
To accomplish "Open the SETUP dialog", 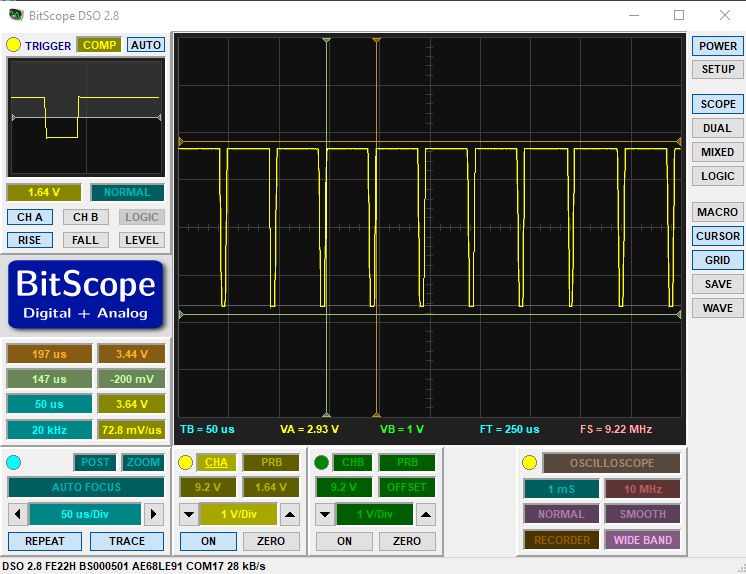I will pyautogui.click(x=717, y=69).
